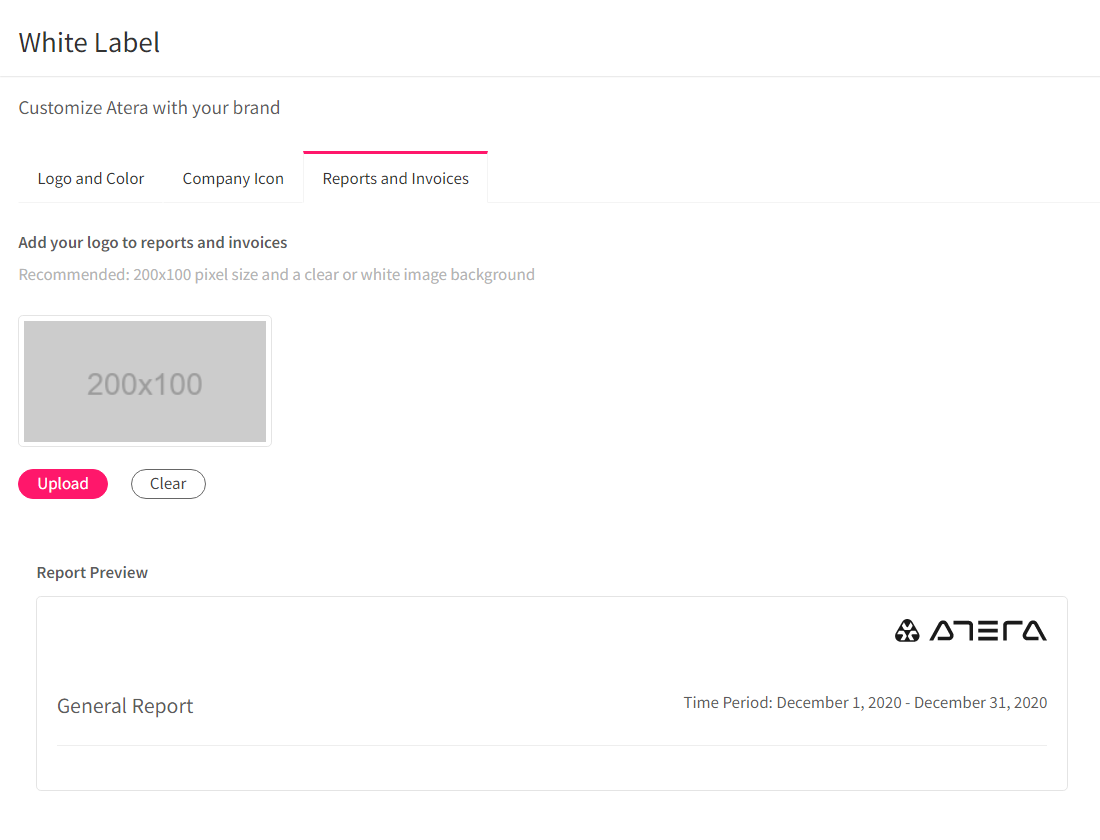Click the pink Upload button

click(x=63, y=484)
